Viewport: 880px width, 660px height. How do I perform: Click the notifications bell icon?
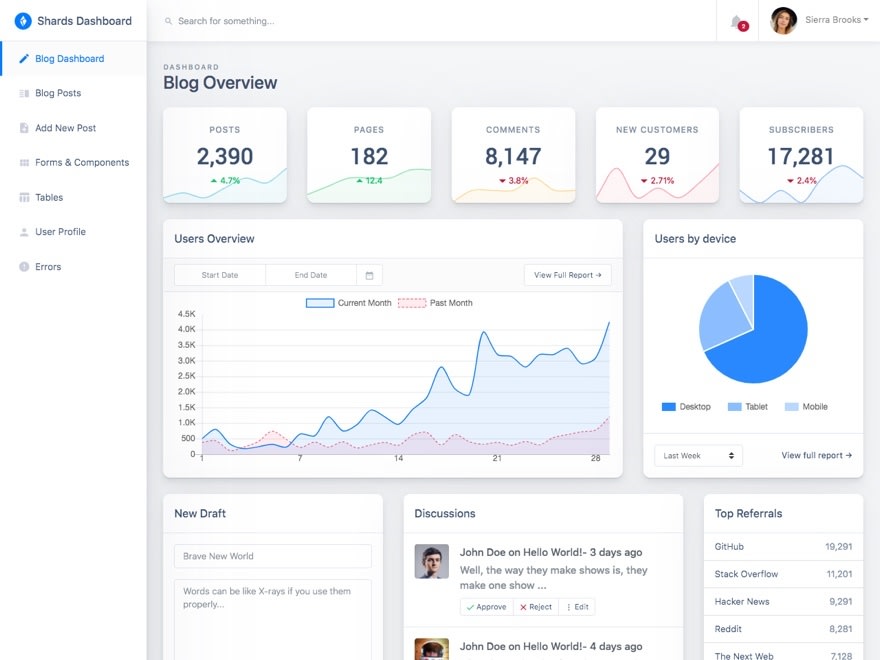click(x=737, y=21)
